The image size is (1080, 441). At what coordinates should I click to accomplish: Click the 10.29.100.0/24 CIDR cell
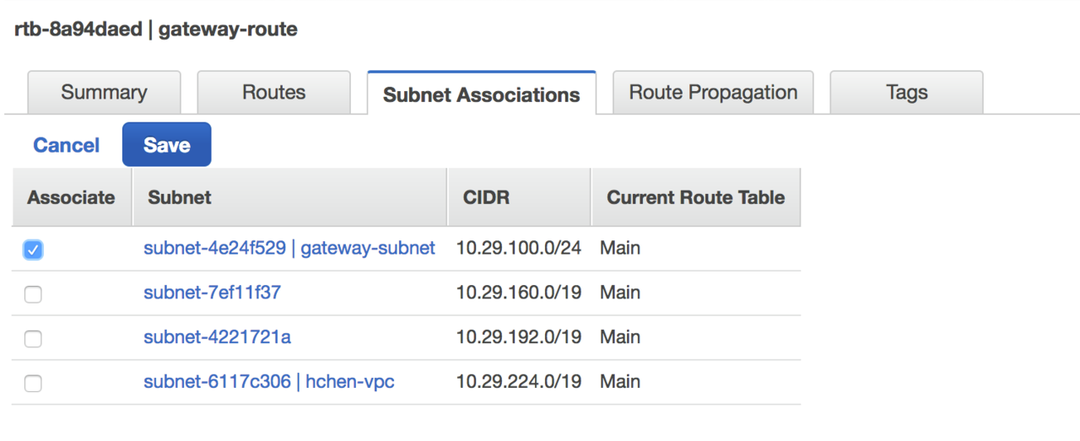[x=519, y=248]
